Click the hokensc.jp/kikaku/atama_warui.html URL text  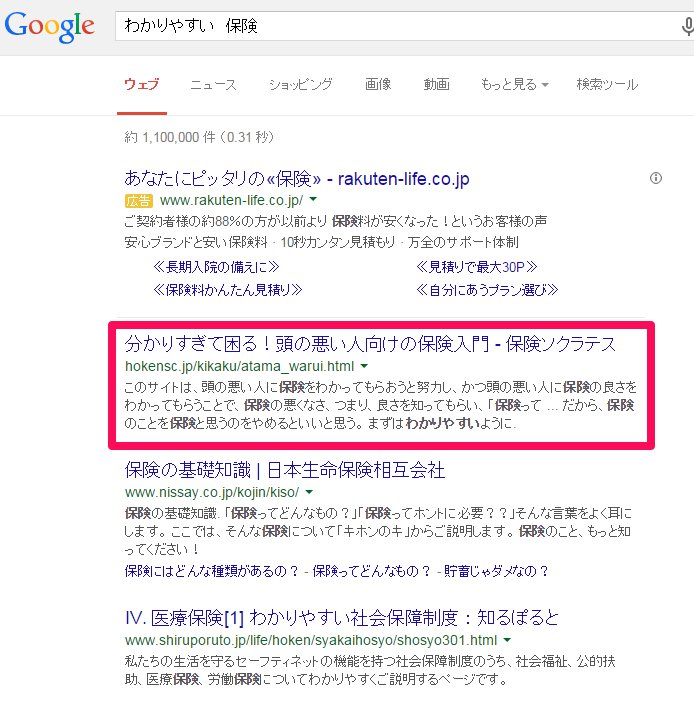coord(240,366)
